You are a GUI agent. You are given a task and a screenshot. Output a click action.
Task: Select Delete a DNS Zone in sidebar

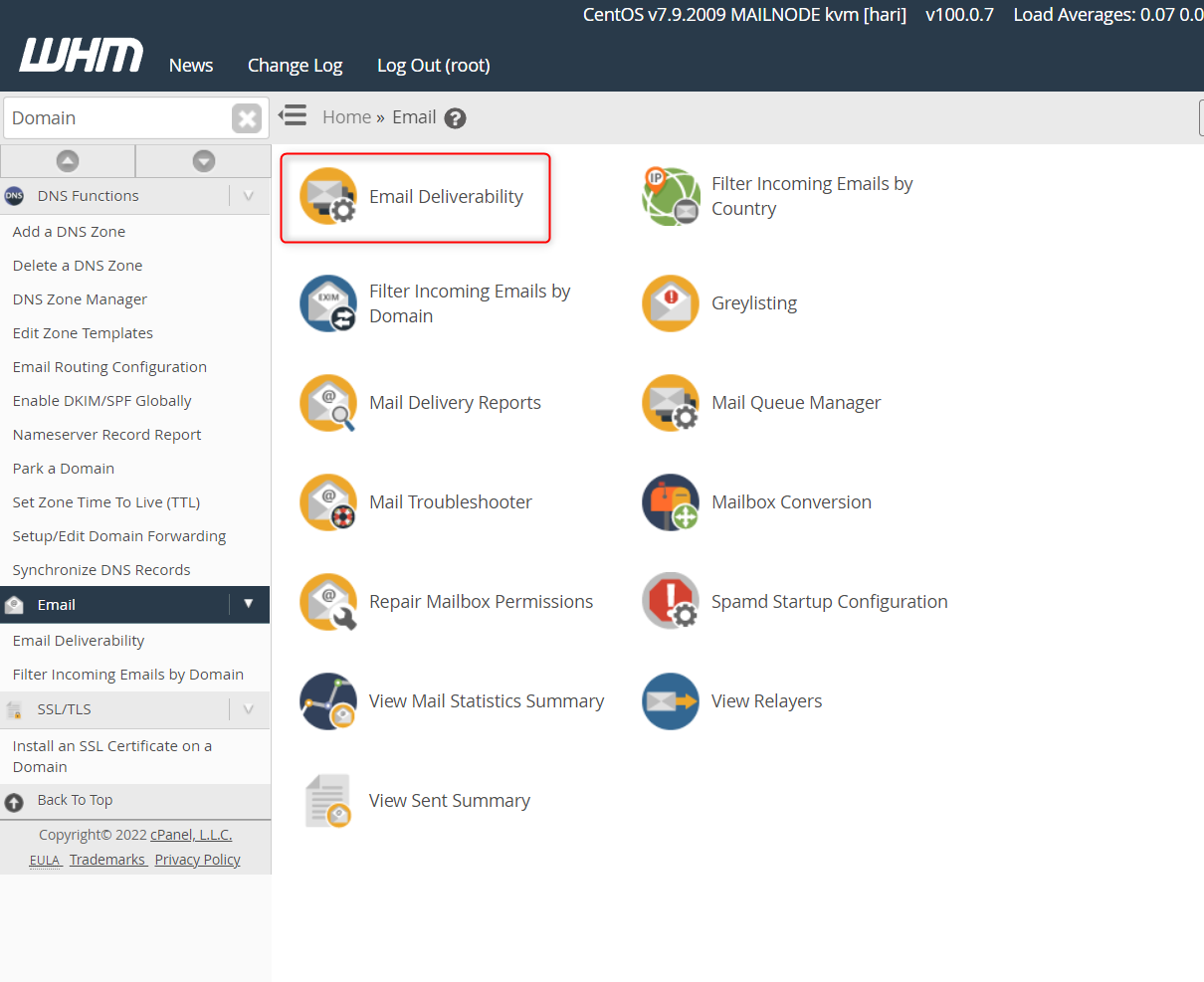[78, 266]
